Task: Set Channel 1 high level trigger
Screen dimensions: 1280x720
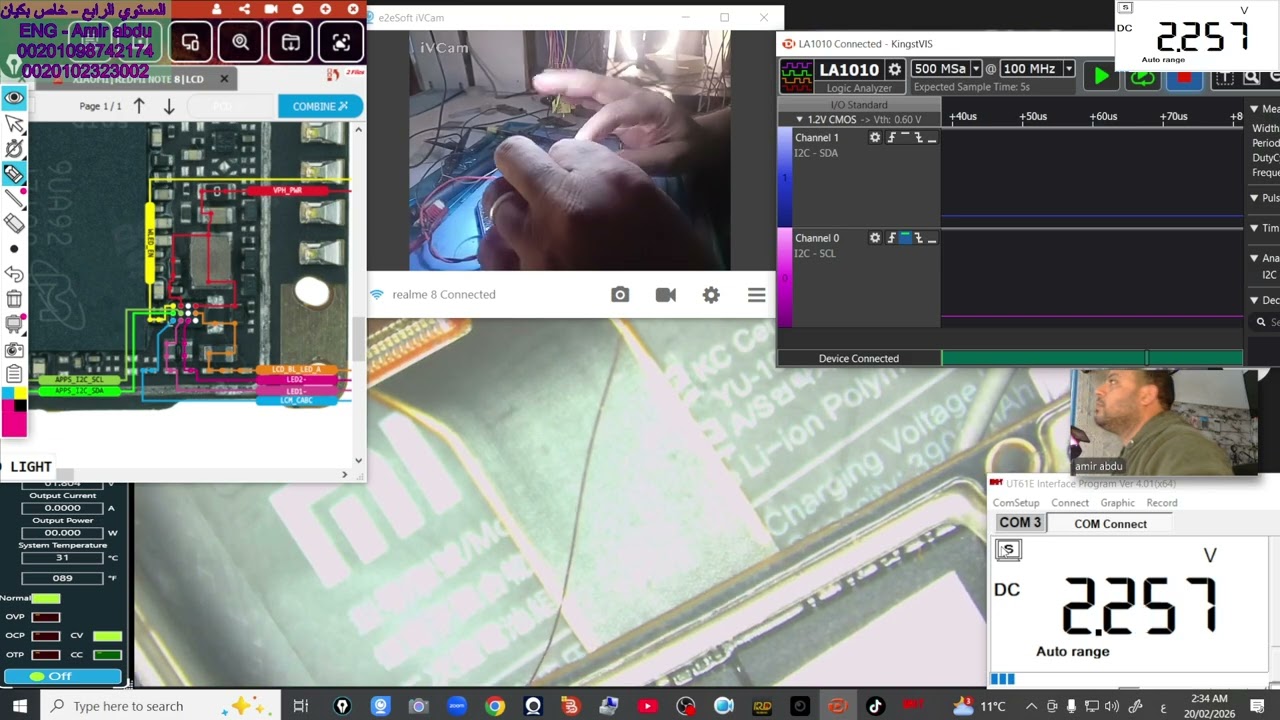Action: click(904, 138)
